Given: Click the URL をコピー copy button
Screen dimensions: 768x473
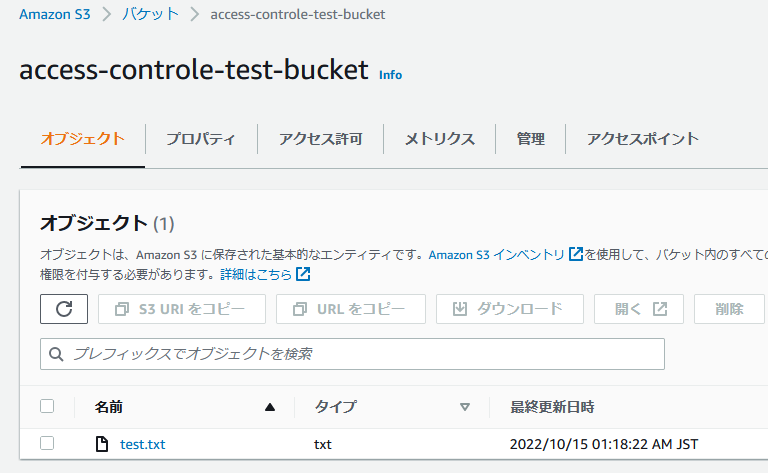Looking at the screenshot, I should click(x=351, y=309).
